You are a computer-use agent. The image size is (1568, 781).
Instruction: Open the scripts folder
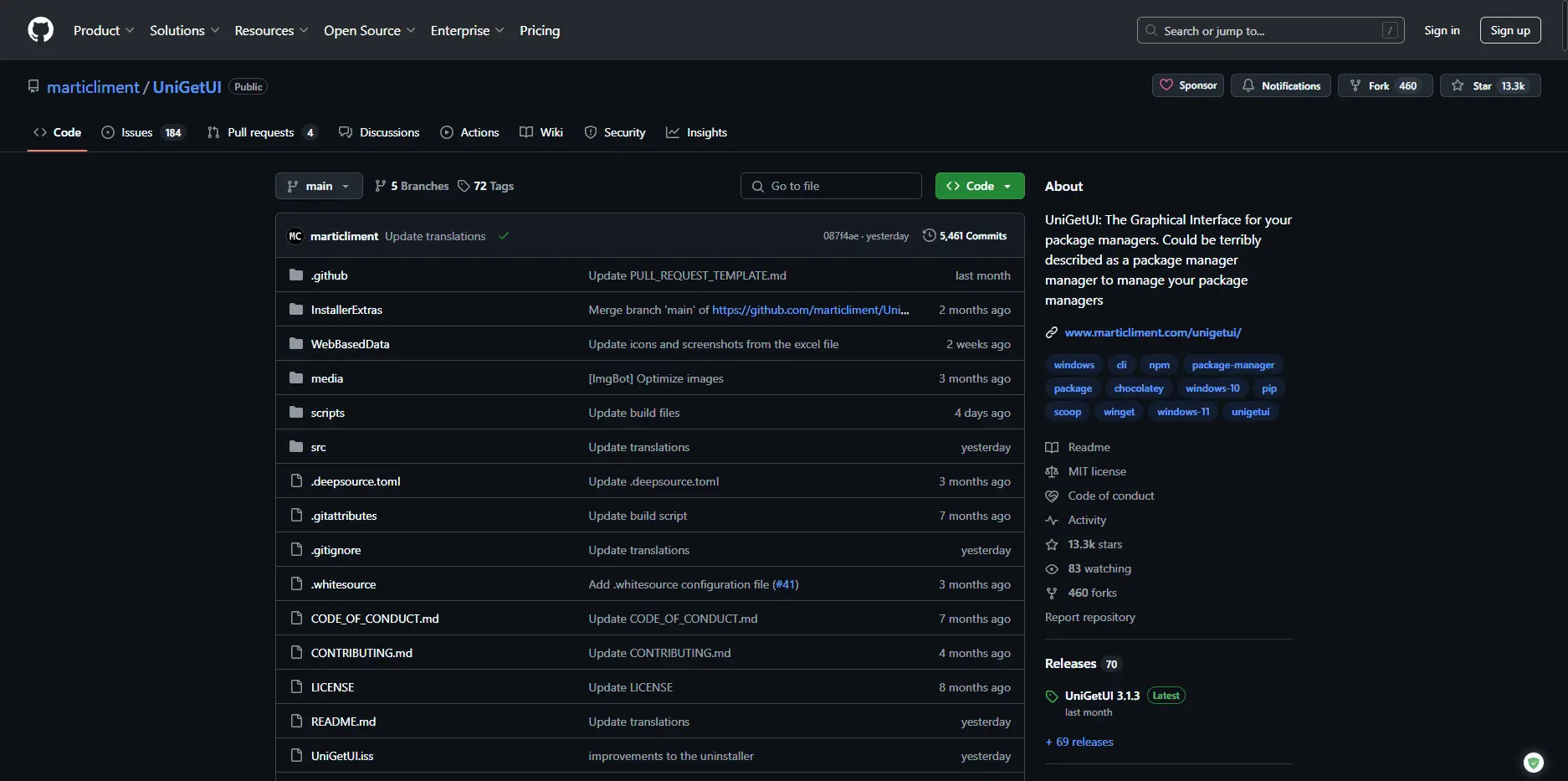(x=328, y=413)
